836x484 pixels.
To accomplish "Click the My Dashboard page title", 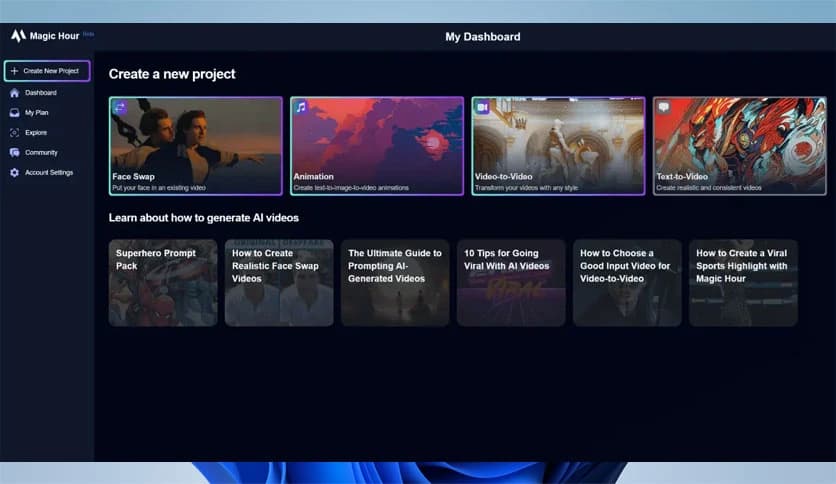I will point(483,37).
